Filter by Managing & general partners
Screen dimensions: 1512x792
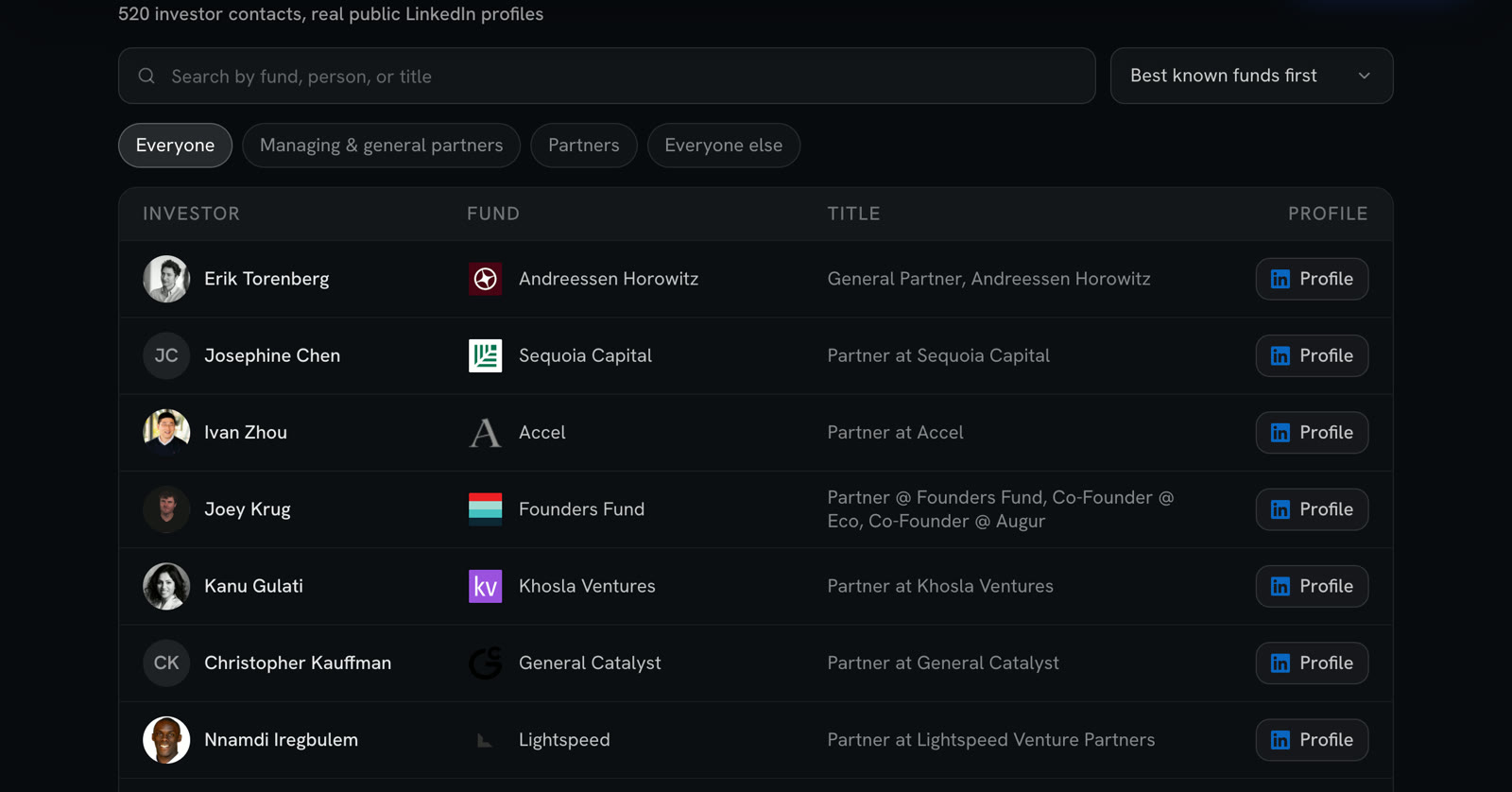[x=381, y=146]
